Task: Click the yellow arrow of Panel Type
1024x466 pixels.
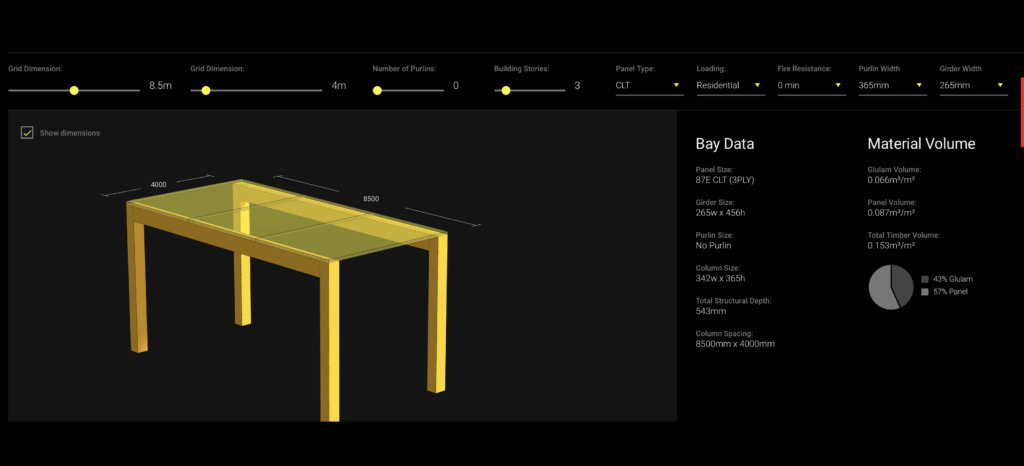Action: (x=676, y=85)
